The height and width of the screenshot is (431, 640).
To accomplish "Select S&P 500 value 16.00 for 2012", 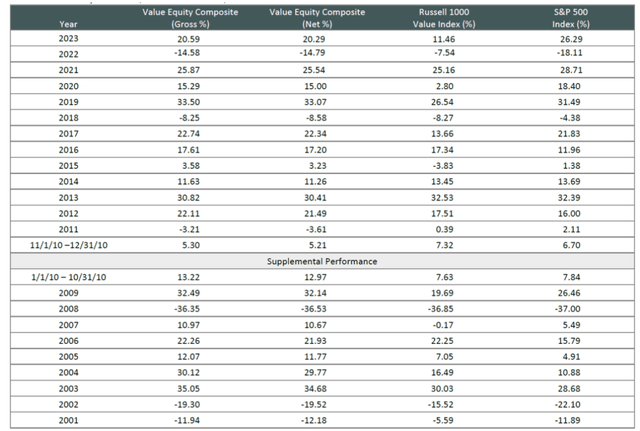I will (x=569, y=213).
